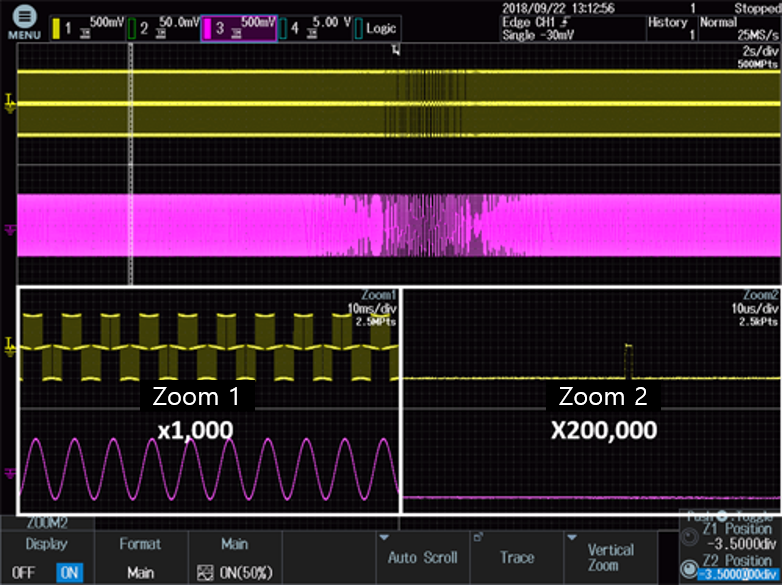This screenshot has width=782, height=585.
Task: Open the Logic channel button
Action: coord(377,28)
